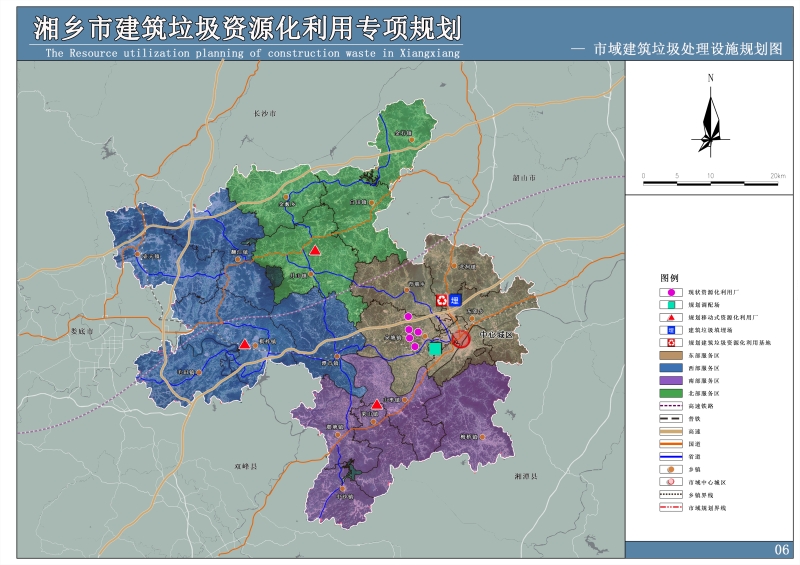The width and height of the screenshot is (800, 565).
Task: Click the map scale bar
Action: click(x=710, y=184)
